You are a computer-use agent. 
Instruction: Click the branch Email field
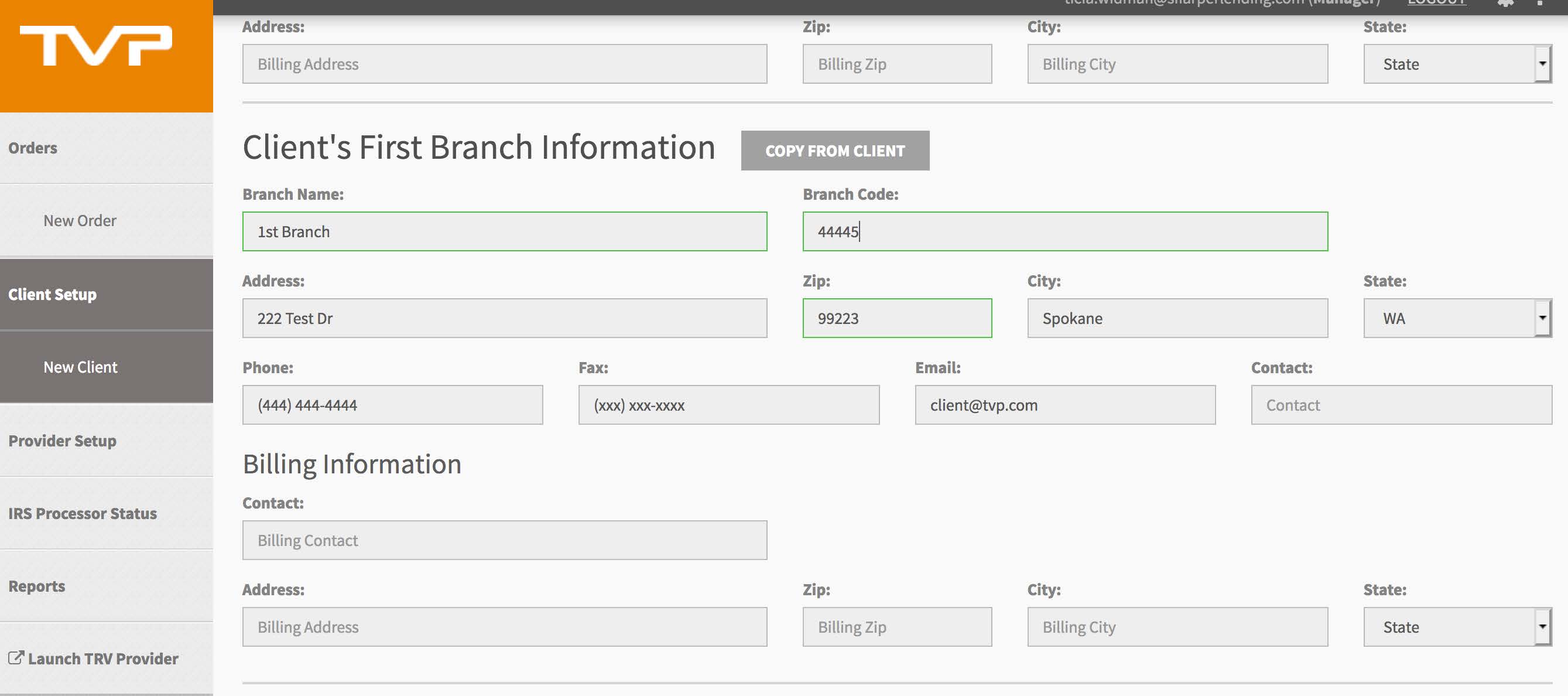pyautogui.click(x=1064, y=405)
